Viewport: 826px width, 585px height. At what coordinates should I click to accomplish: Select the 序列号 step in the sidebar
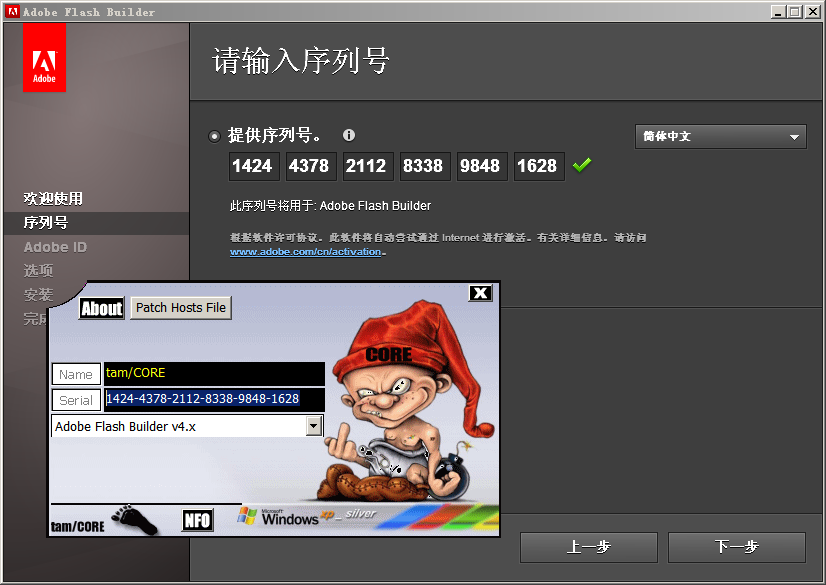coord(46,223)
